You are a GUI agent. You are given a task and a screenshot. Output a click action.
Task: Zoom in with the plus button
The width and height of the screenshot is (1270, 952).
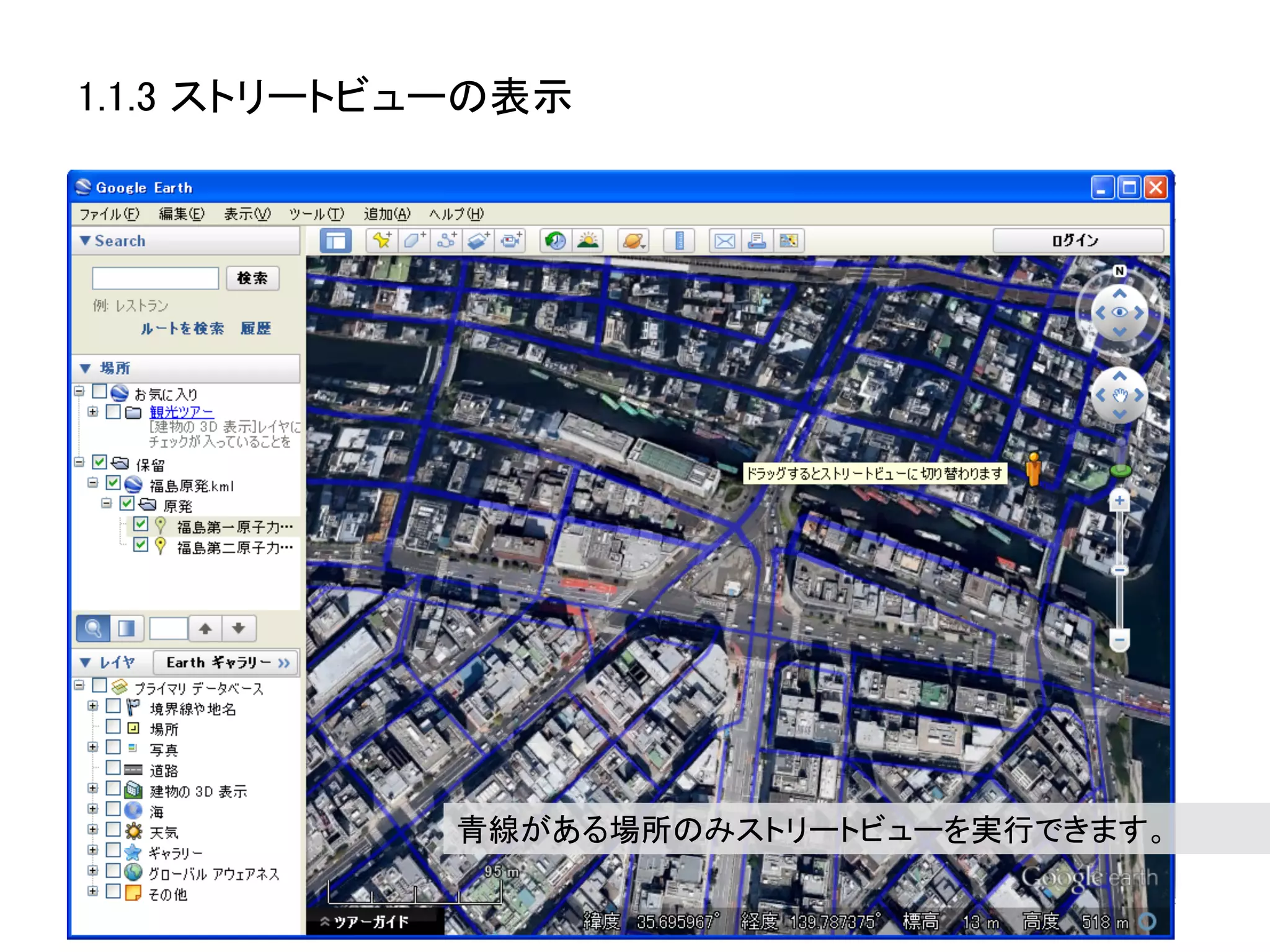click(1119, 500)
